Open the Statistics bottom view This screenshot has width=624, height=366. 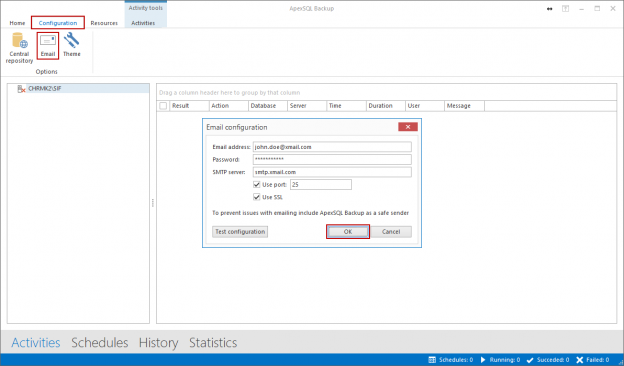[x=213, y=343]
